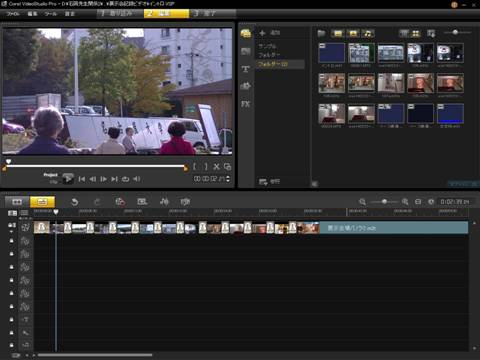Click the preview scrubber handle

[x=8, y=162]
